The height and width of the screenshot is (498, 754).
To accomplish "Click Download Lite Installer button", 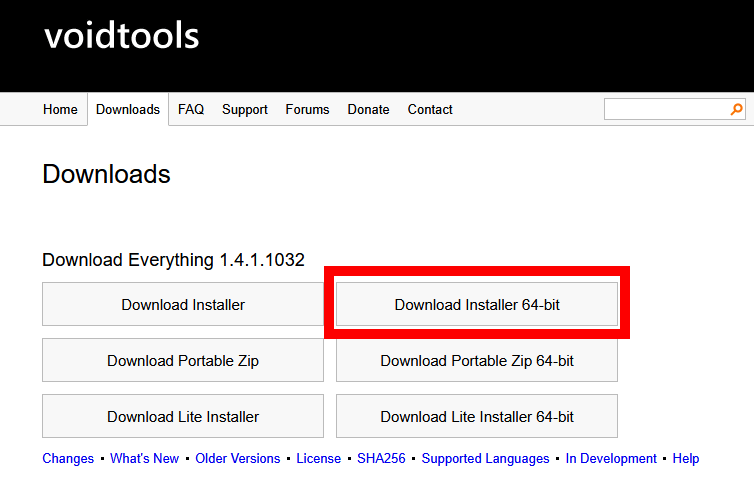I will point(183,416).
